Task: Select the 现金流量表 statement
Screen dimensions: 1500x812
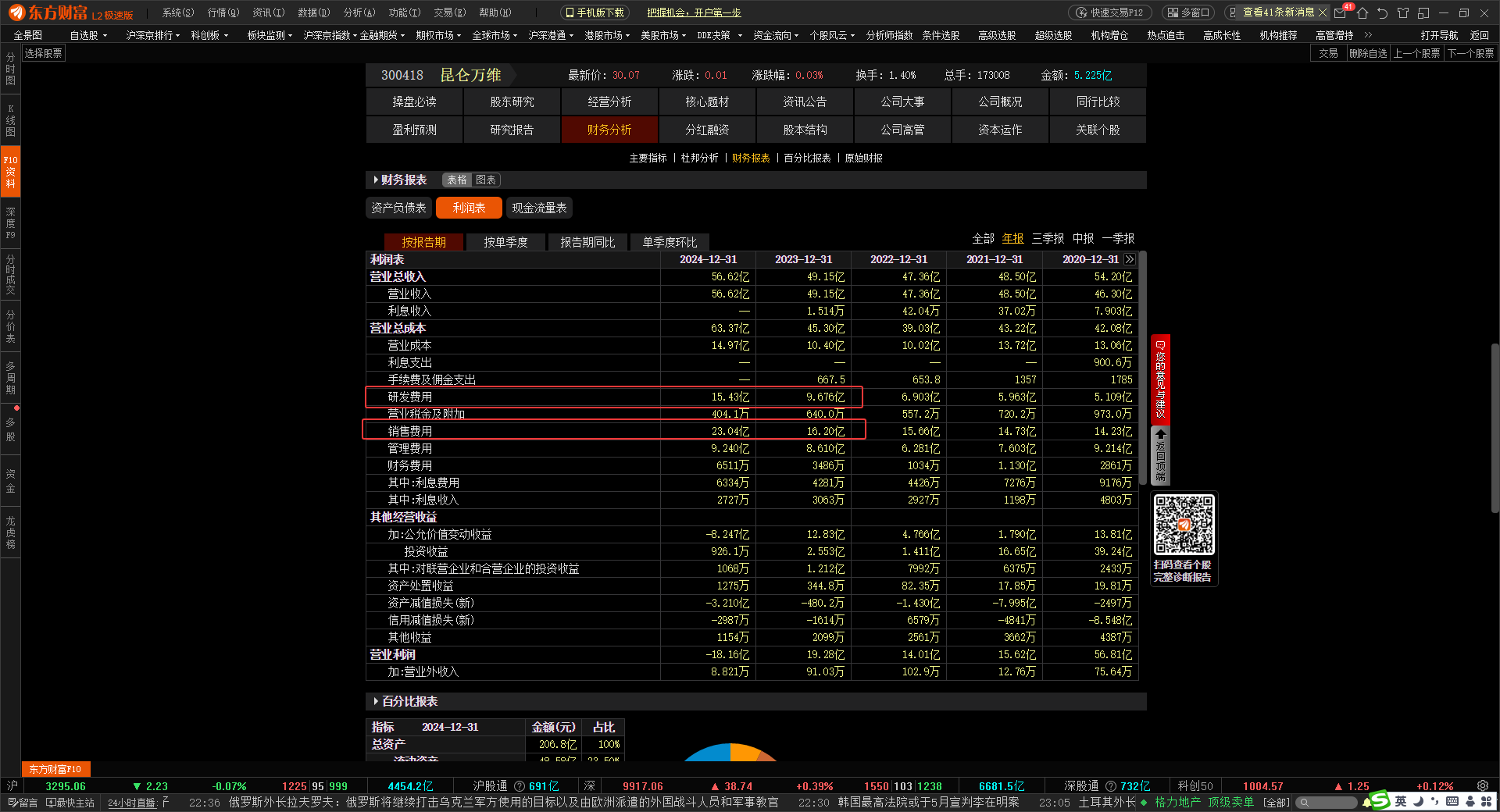Action: 539,208
